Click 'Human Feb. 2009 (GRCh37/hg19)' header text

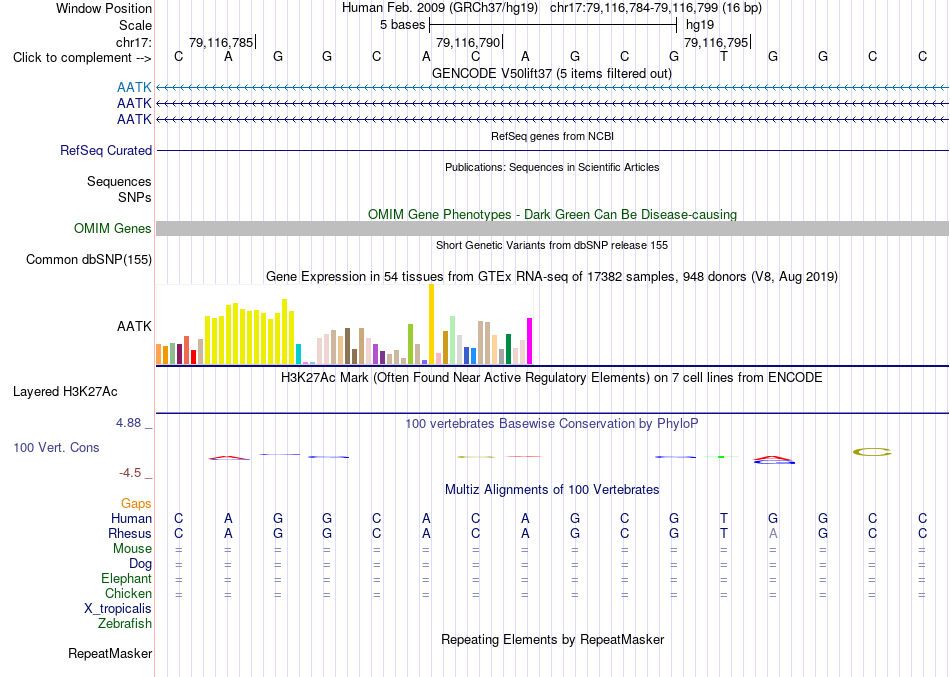(x=440, y=8)
